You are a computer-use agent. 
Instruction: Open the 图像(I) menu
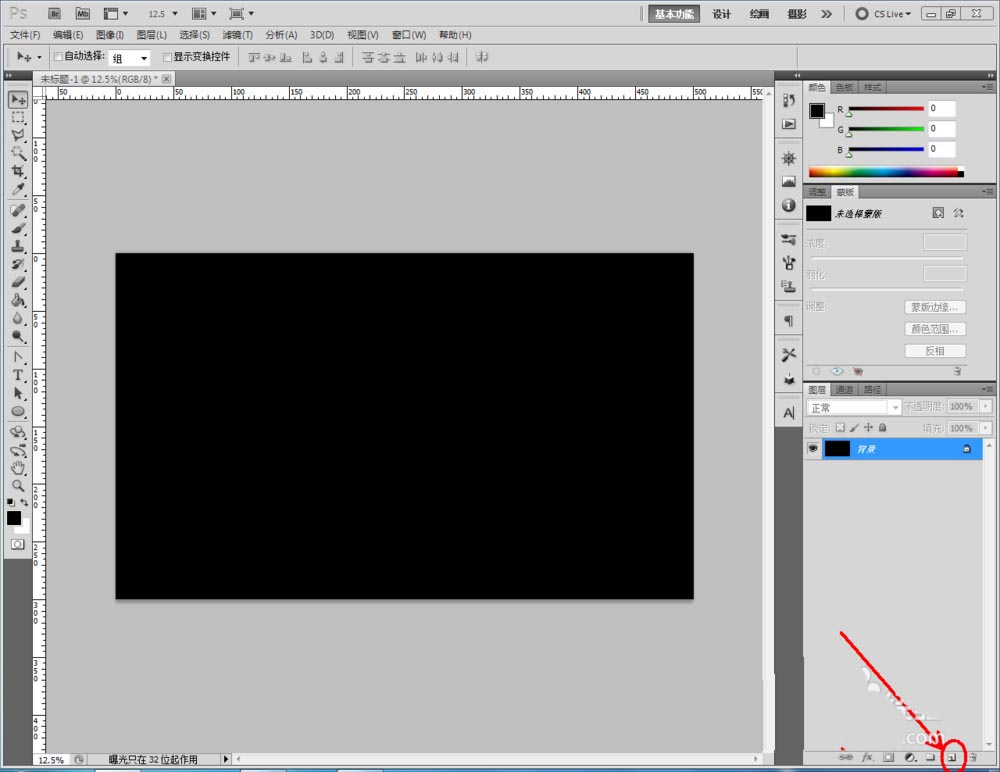tap(110, 35)
